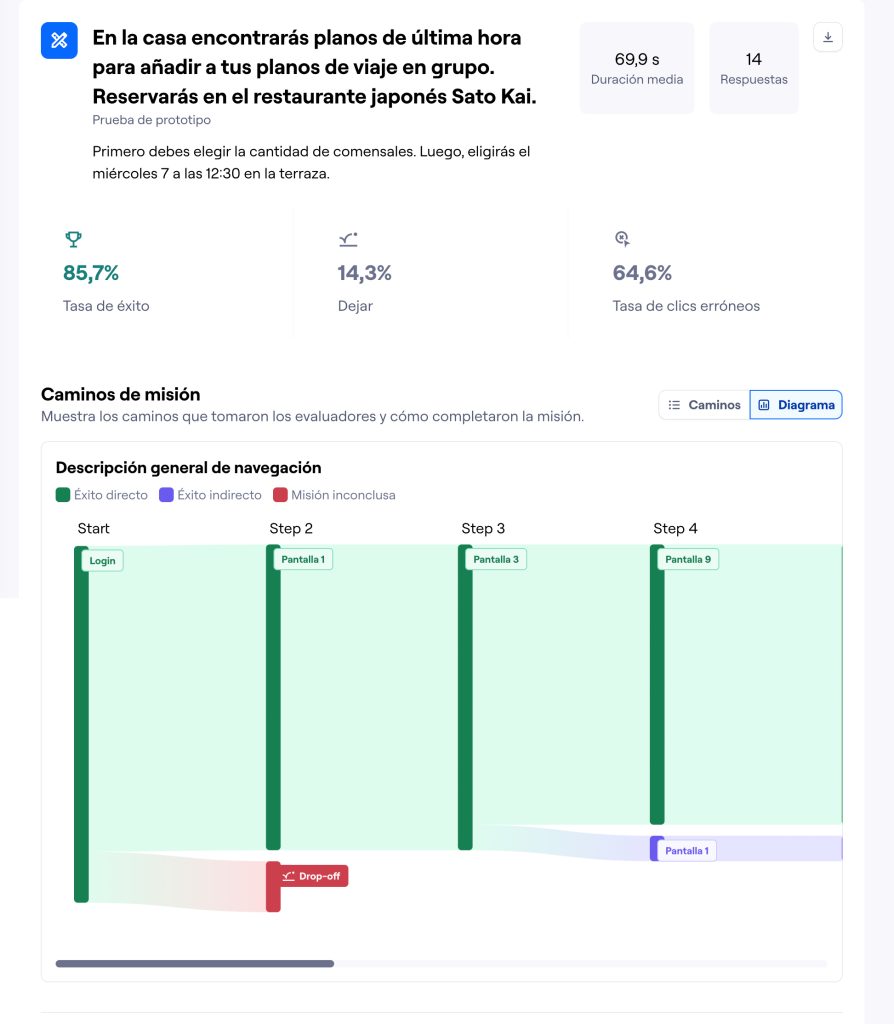Click the purple Pantalla 1 indirect node
This screenshot has width=894, height=1024.
coord(687,851)
